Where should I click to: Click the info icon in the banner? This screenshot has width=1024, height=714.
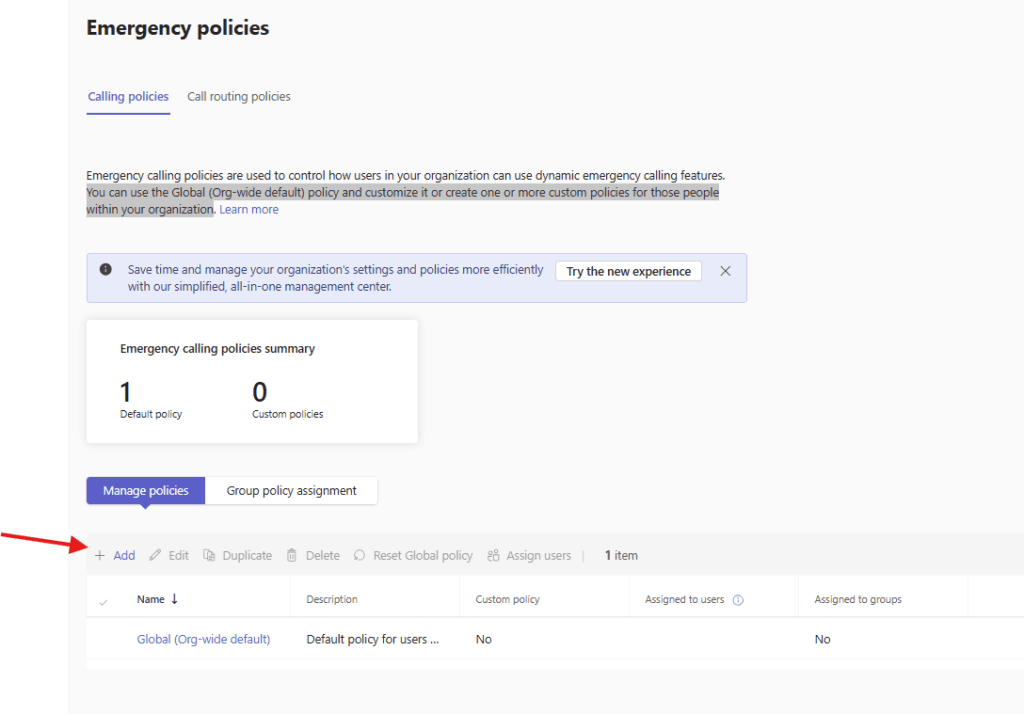point(106,270)
